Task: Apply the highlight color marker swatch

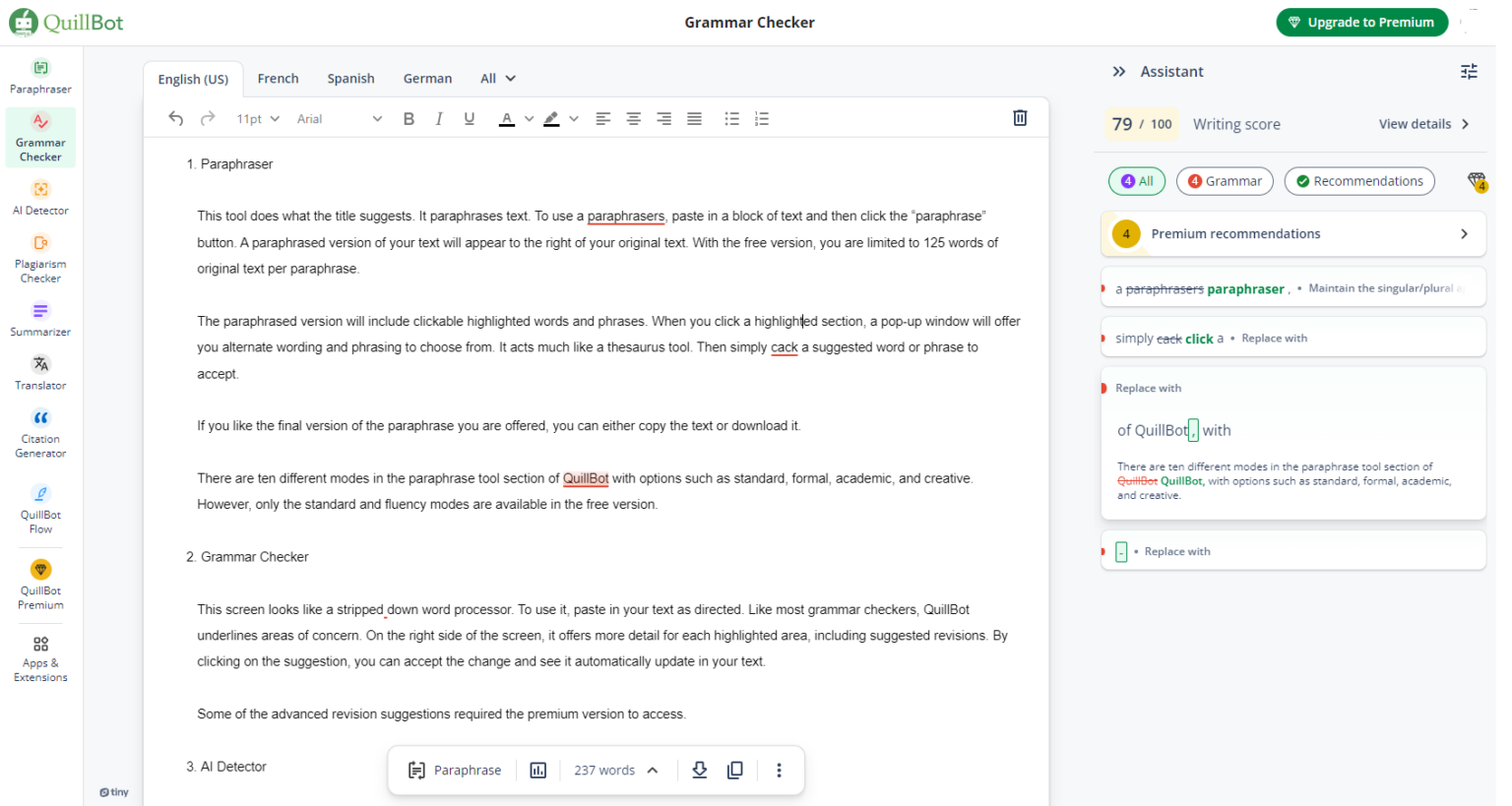Action: click(551, 119)
